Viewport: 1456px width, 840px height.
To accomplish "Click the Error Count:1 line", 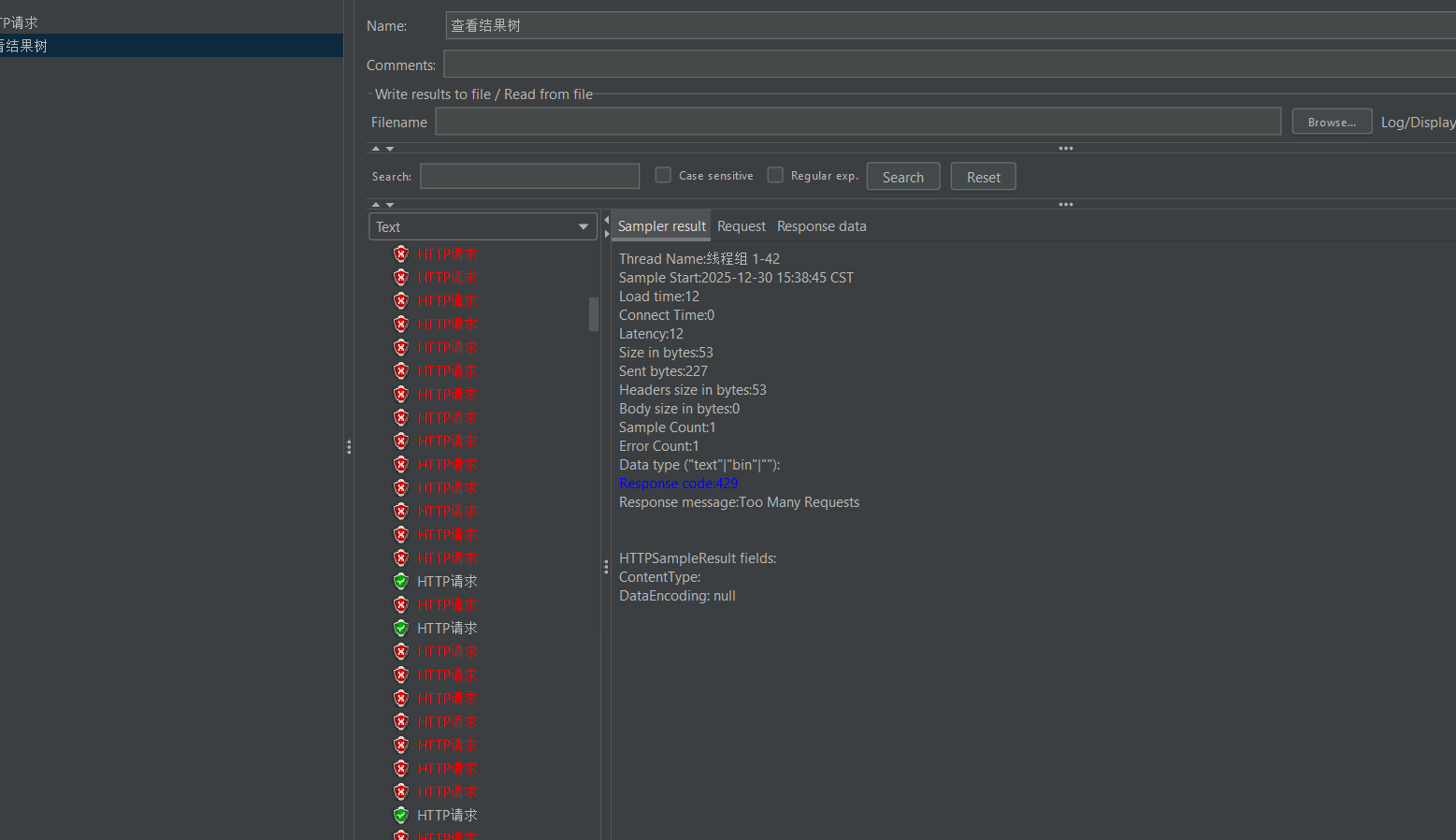I will [658, 446].
